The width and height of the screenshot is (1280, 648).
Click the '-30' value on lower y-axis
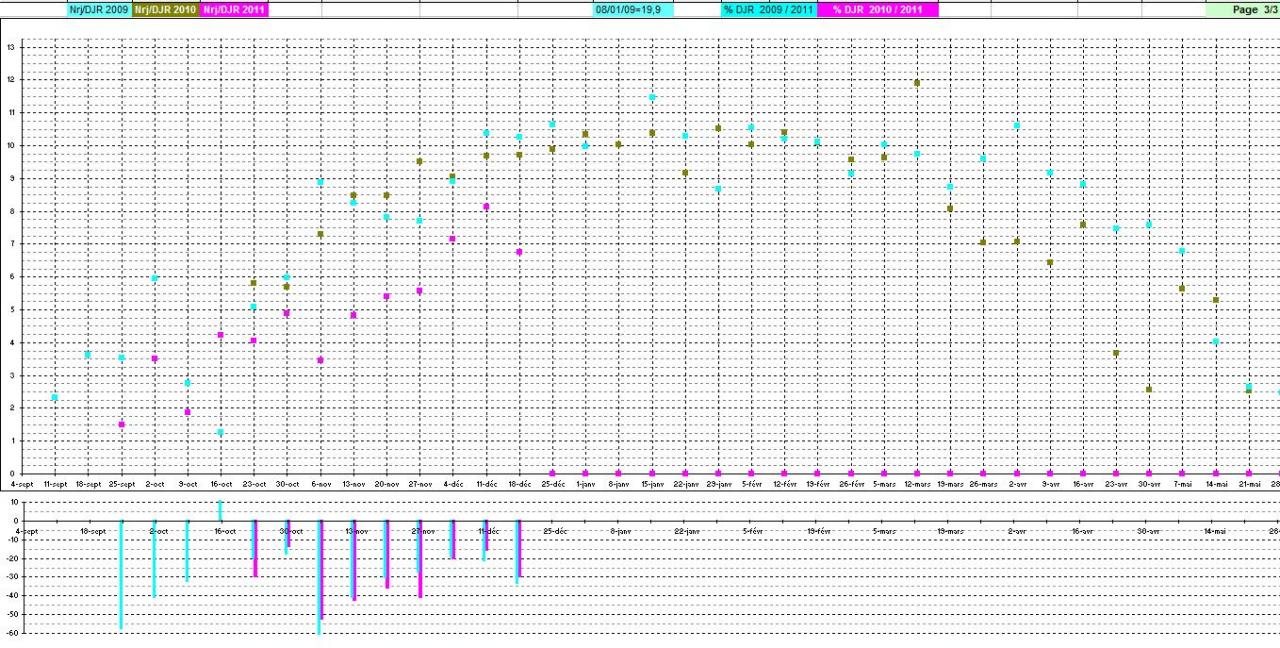pyautogui.click(x=10, y=576)
